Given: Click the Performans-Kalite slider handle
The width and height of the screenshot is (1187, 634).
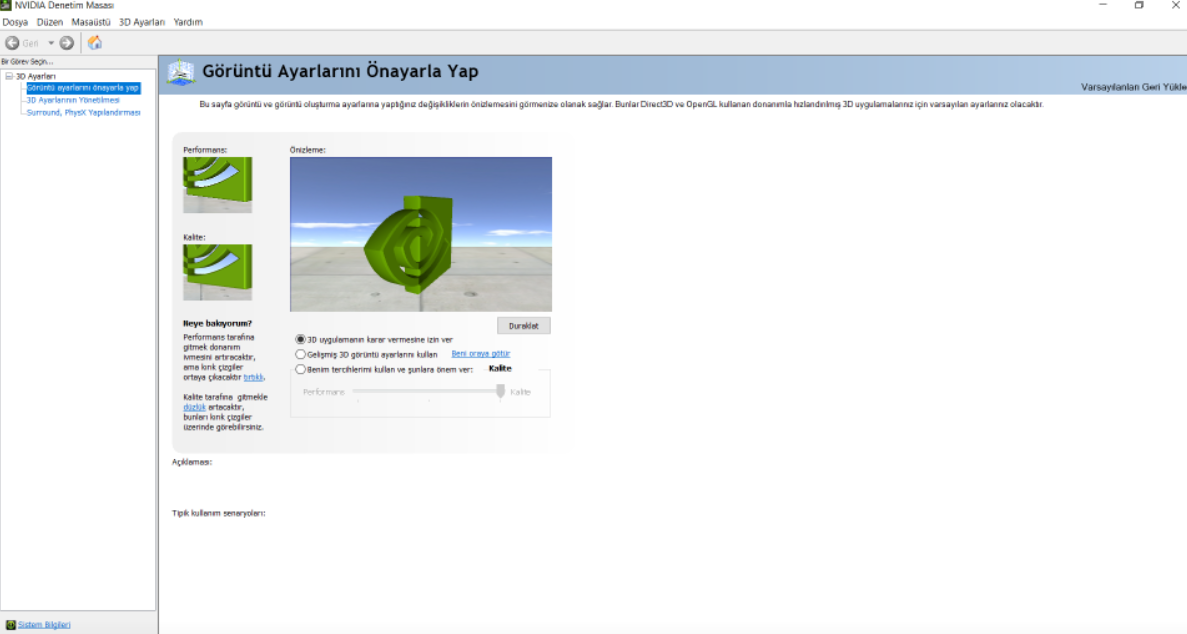Looking at the screenshot, I should point(500,392).
